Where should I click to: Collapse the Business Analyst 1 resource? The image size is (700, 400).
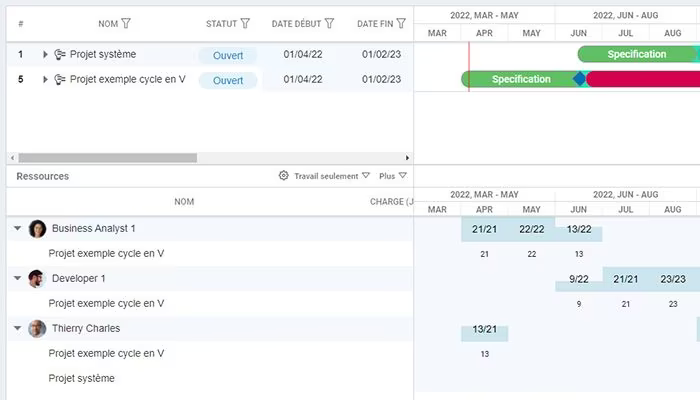17,228
